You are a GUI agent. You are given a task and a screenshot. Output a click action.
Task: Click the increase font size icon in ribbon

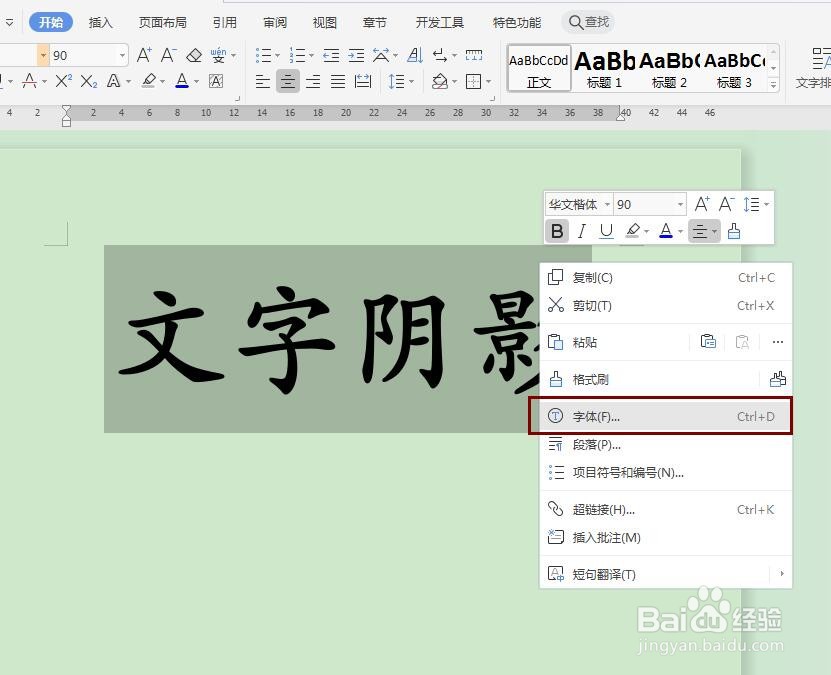point(144,55)
